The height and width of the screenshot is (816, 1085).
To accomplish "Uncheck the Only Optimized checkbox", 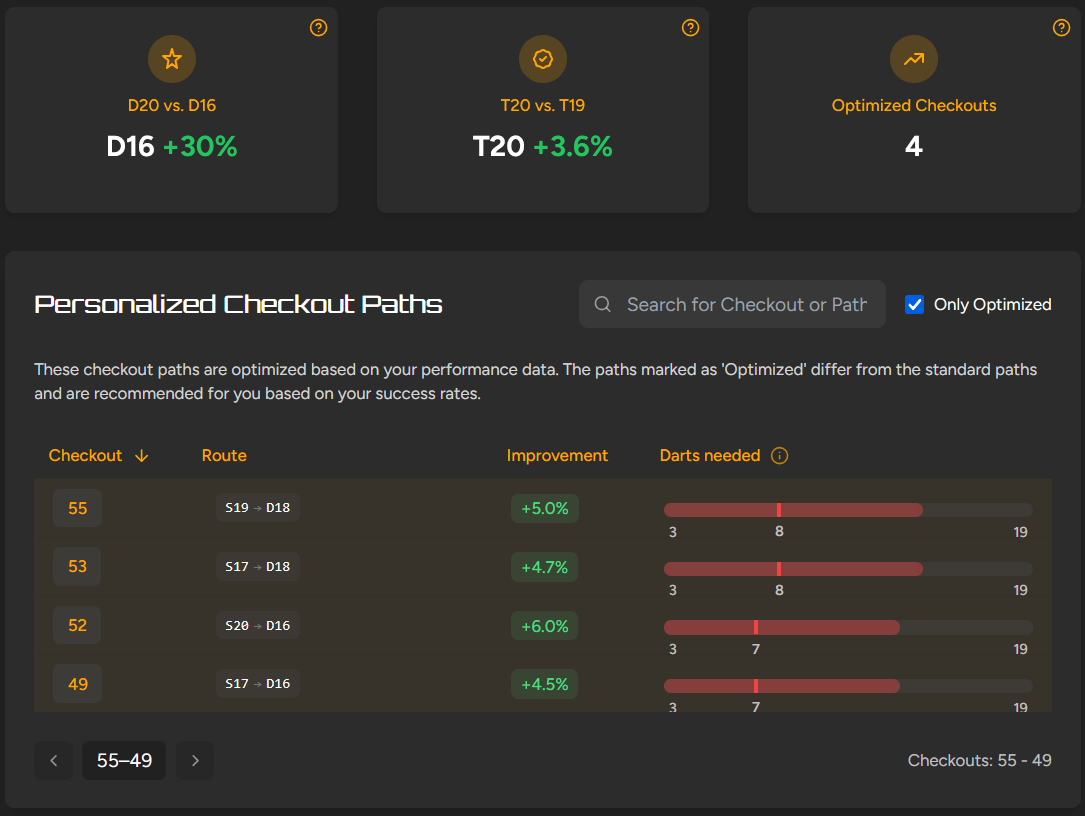I will (914, 305).
